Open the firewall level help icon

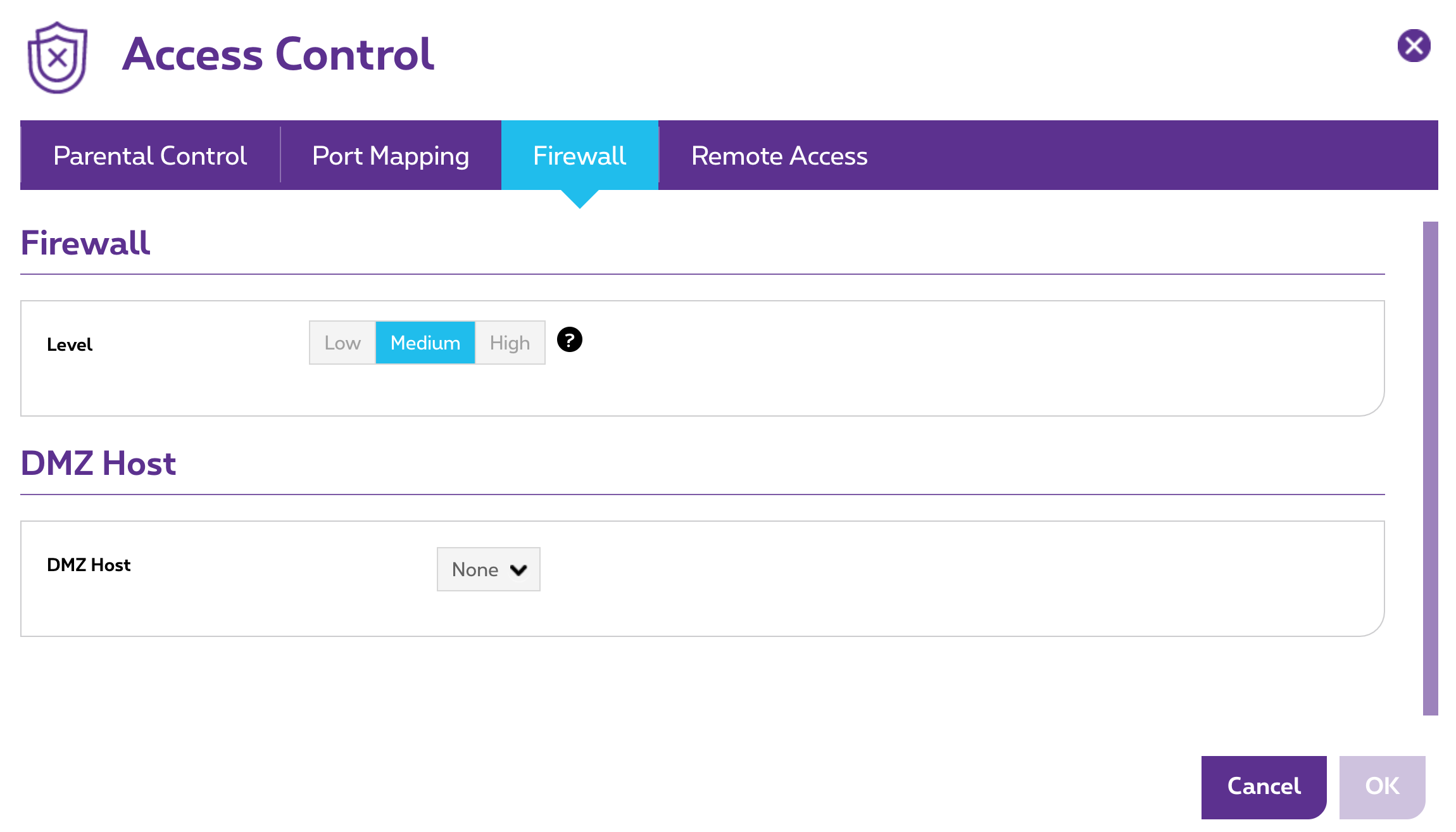tap(569, 339)
